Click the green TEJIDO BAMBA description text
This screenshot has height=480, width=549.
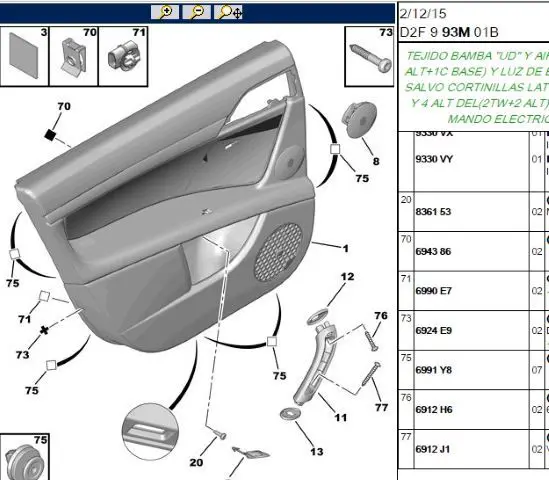pyautogui.click(x=477, y=87)
